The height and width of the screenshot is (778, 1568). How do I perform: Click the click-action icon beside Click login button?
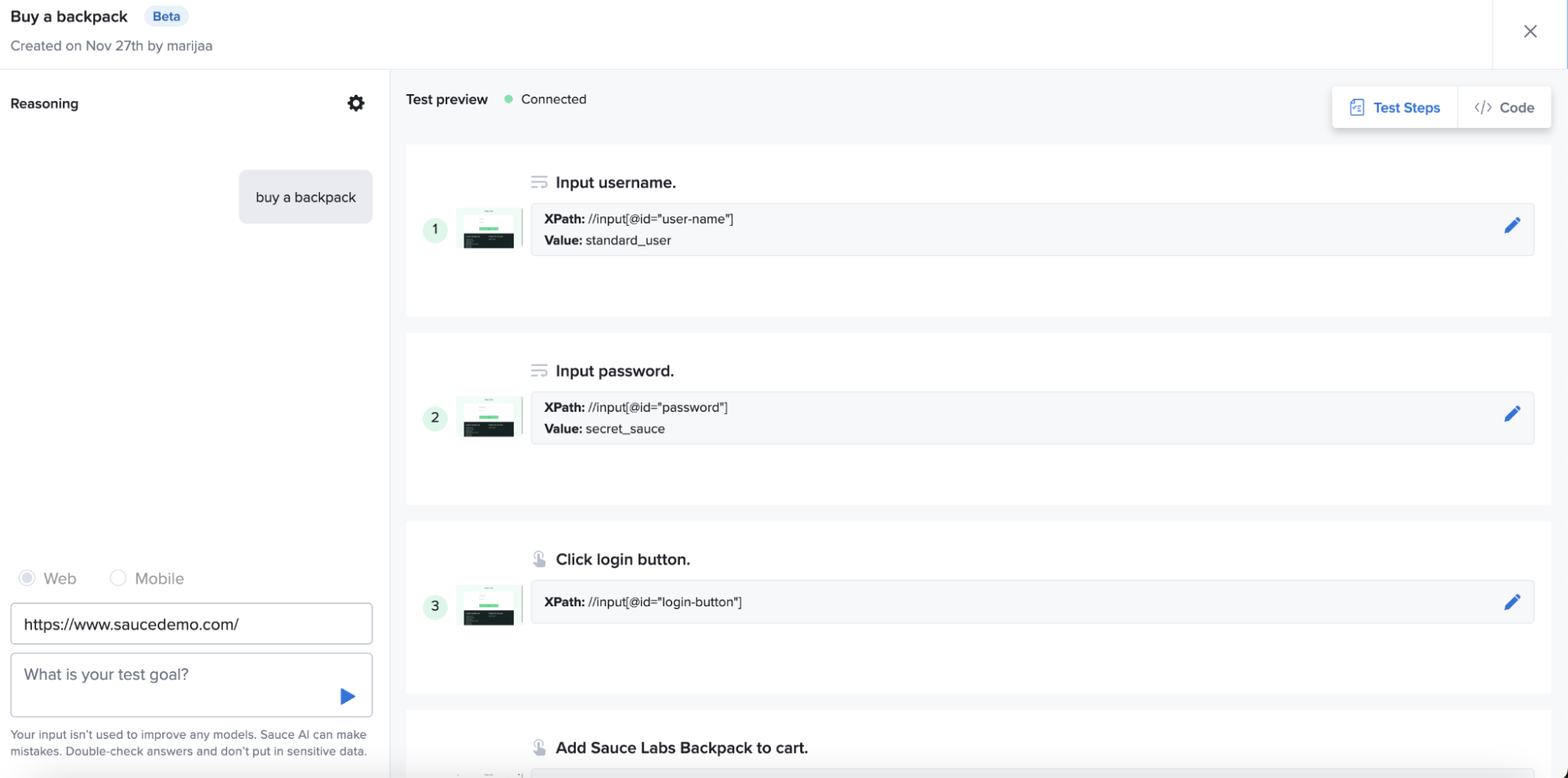point(540,558)
